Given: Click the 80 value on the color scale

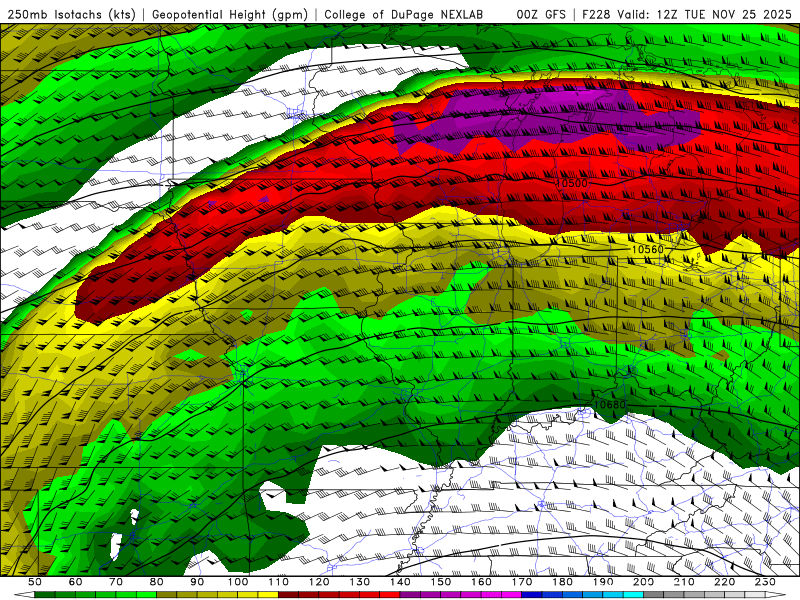Looking at the screenshot, I should coord(156,582).
